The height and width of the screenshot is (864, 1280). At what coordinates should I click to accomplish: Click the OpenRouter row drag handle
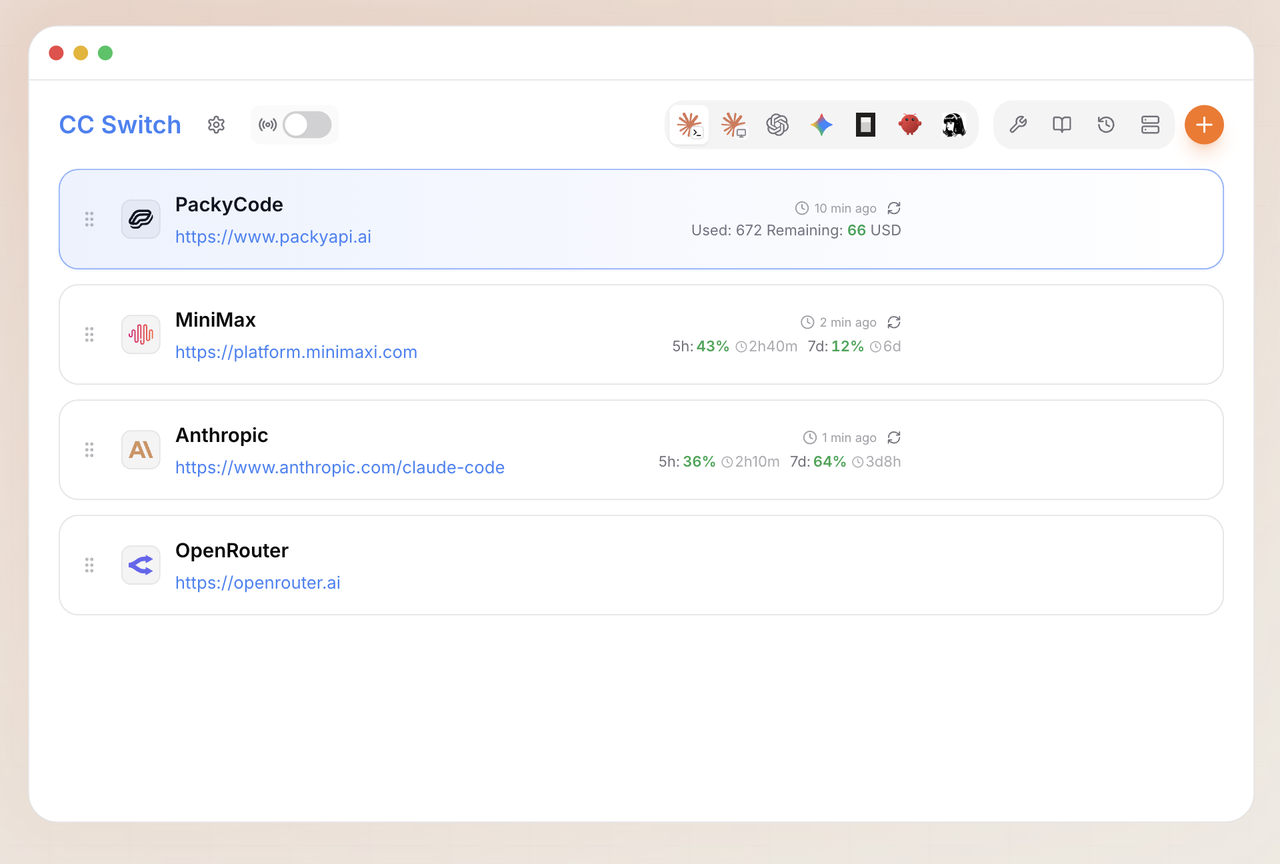pyautogui.click(x=89, y=565)
